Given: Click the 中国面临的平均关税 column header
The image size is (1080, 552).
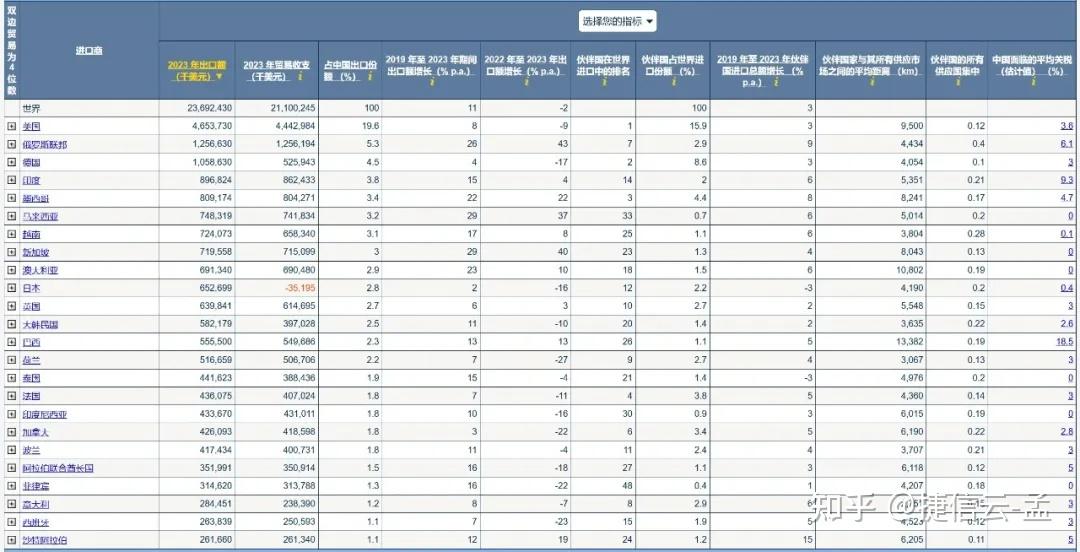Looking at the screenshot, I should [1032, 65].
